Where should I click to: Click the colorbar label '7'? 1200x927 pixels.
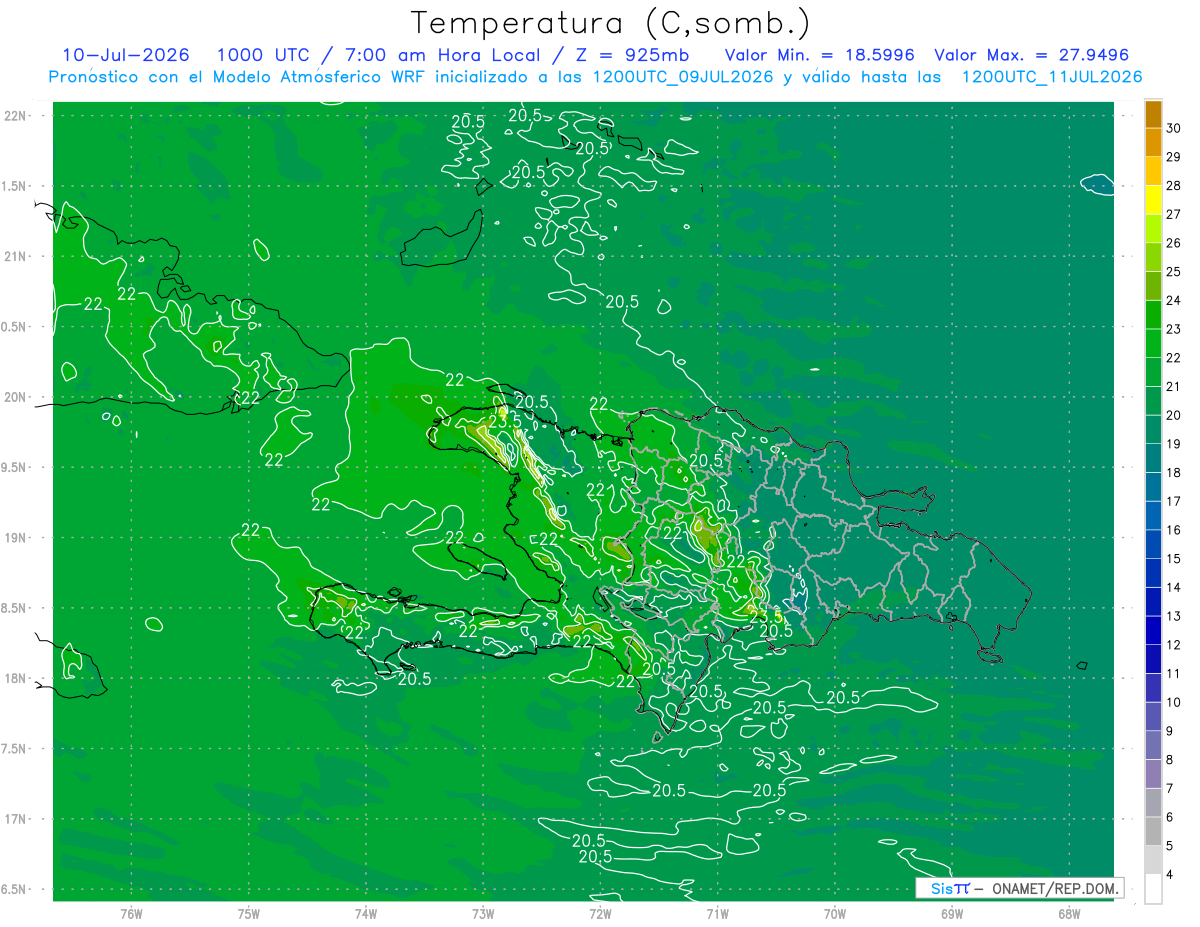[x=1170, y=788]
